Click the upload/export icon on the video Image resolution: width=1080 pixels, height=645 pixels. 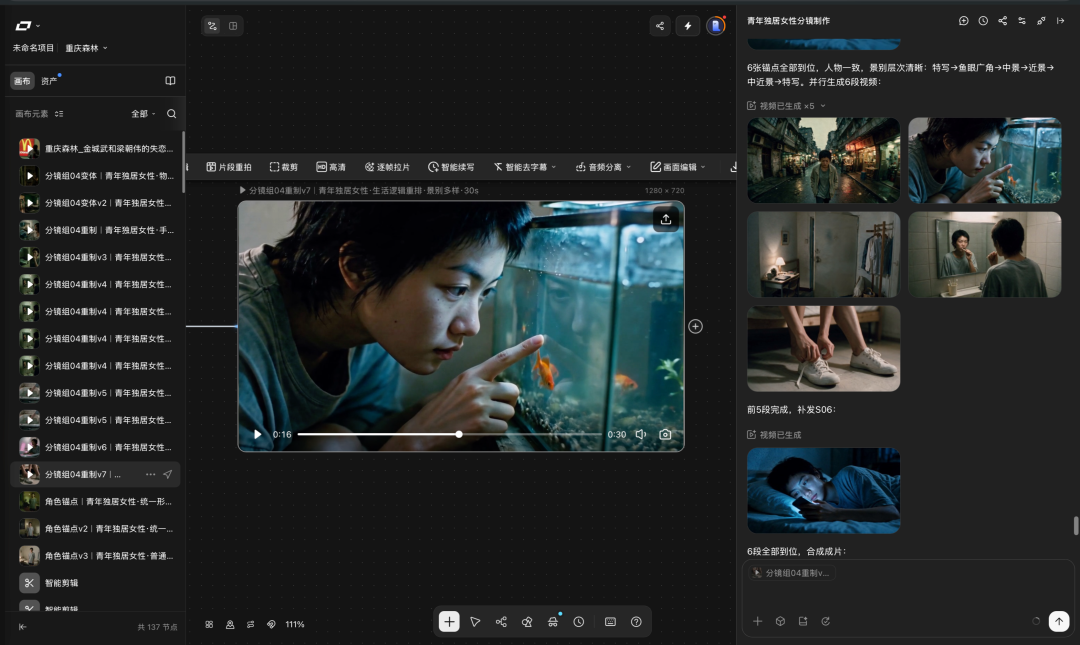665,219
